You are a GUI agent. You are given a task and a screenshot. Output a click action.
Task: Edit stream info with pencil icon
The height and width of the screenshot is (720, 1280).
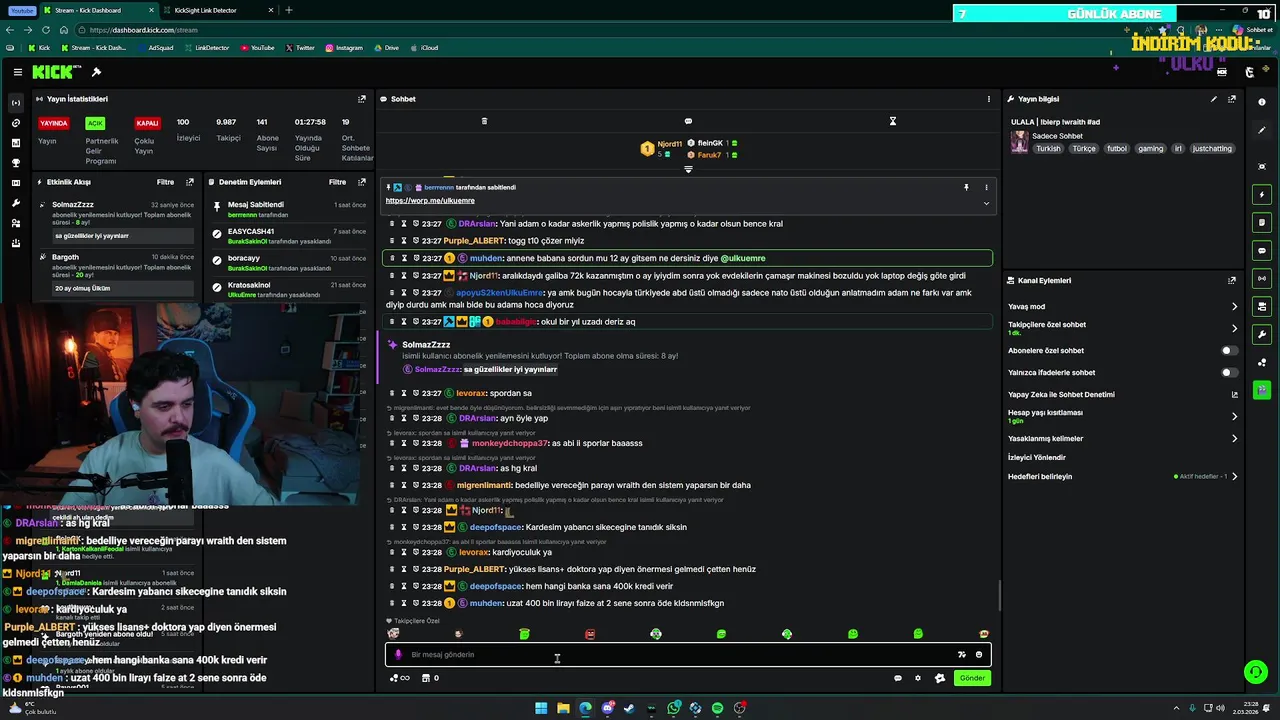tap(1214, 99)
